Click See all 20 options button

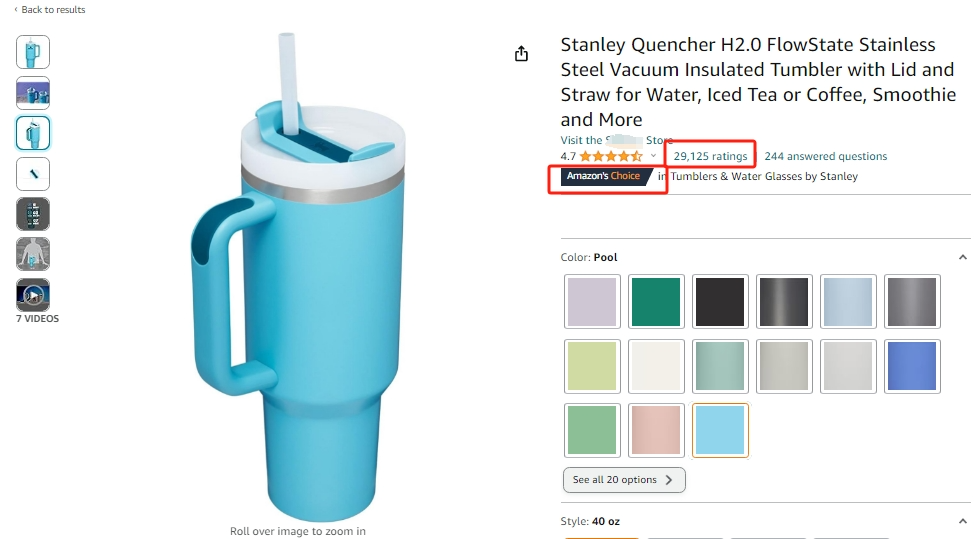pos(624,480)
